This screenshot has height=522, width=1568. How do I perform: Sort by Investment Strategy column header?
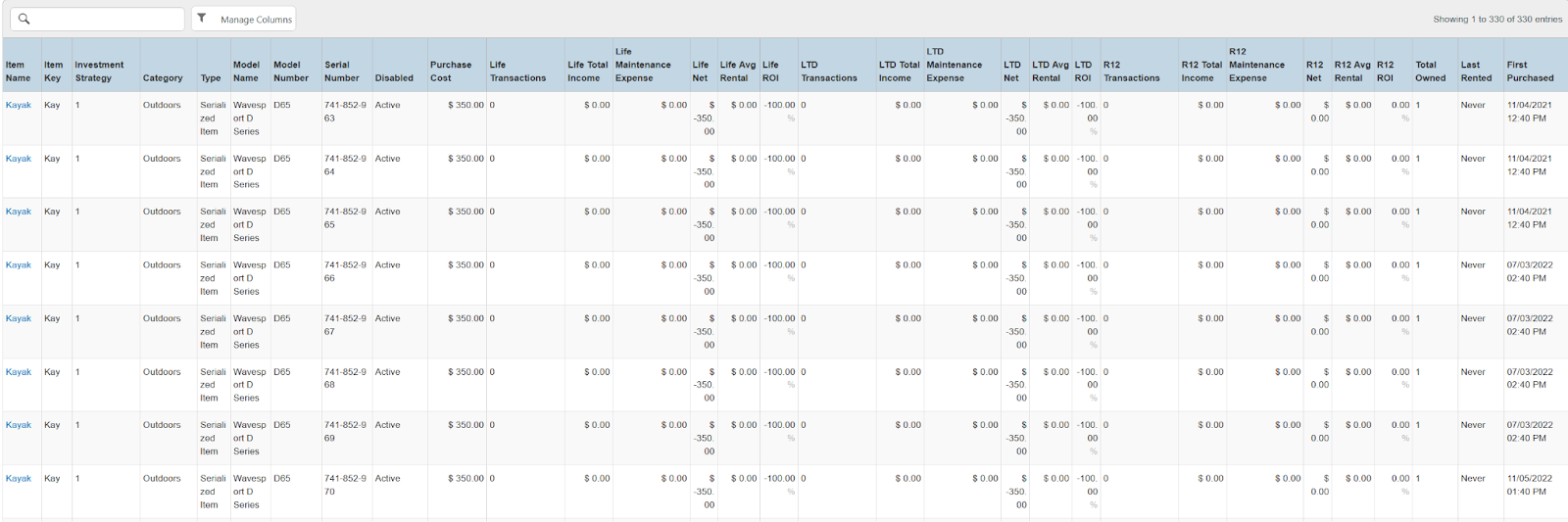coord(99,71)
